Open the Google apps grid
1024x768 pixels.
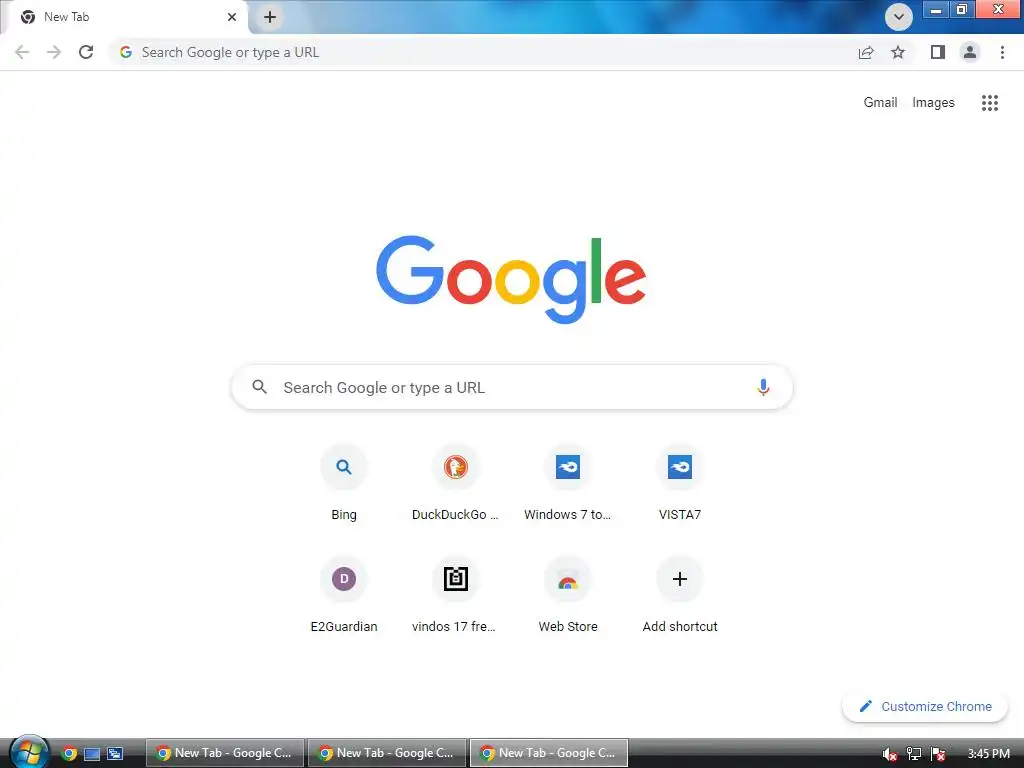pyautogui.click(x=990, y=103)
